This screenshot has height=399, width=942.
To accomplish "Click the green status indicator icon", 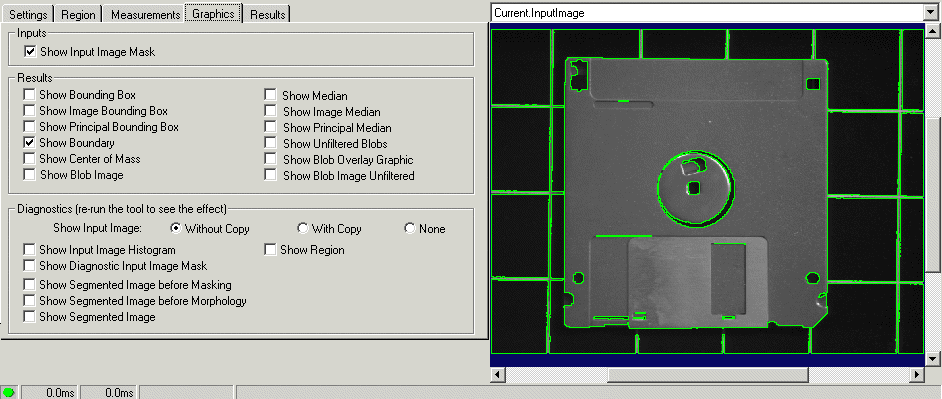I will 8,392.
